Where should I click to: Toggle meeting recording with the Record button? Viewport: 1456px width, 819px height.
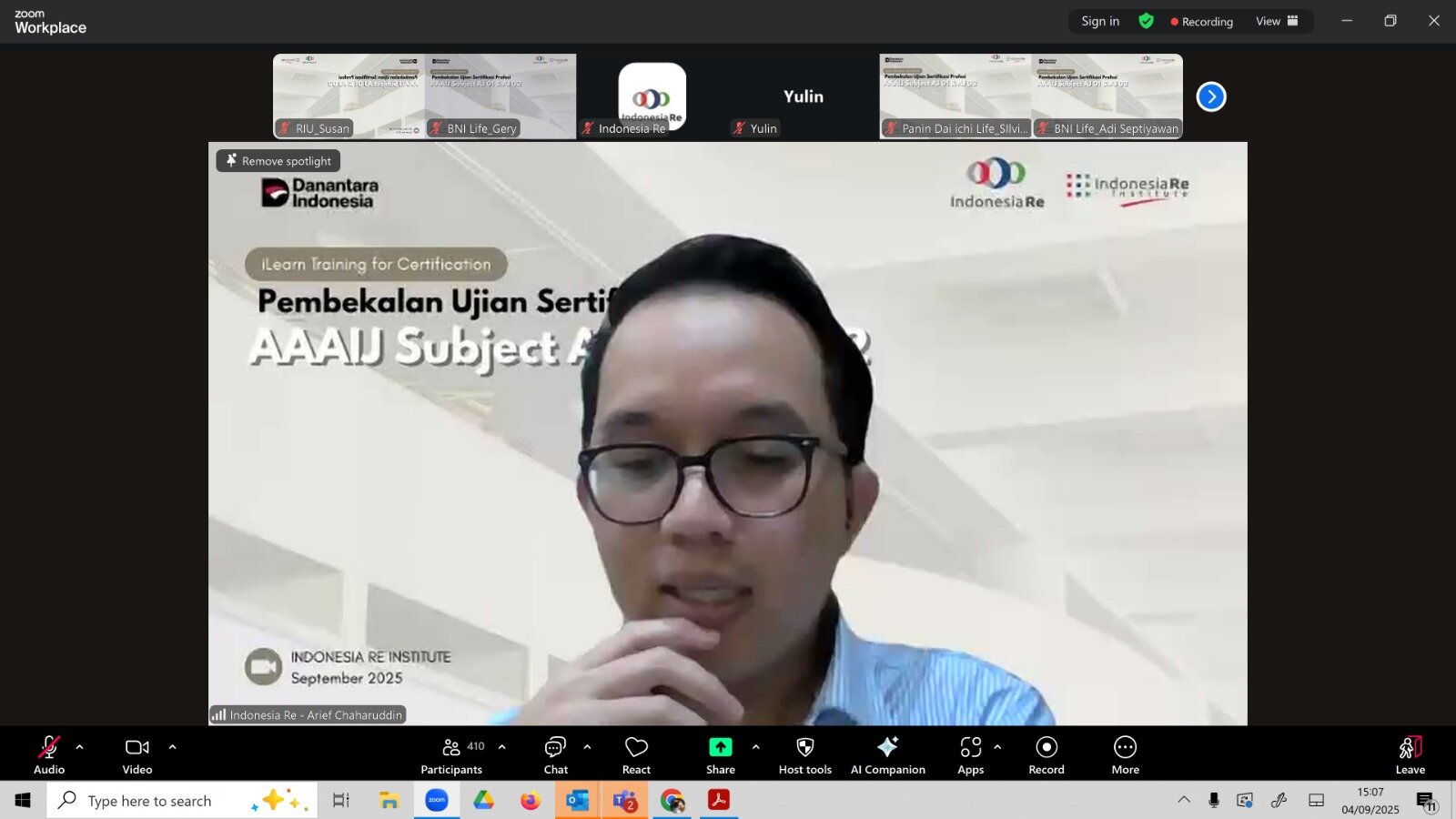tap(1046, 754)
